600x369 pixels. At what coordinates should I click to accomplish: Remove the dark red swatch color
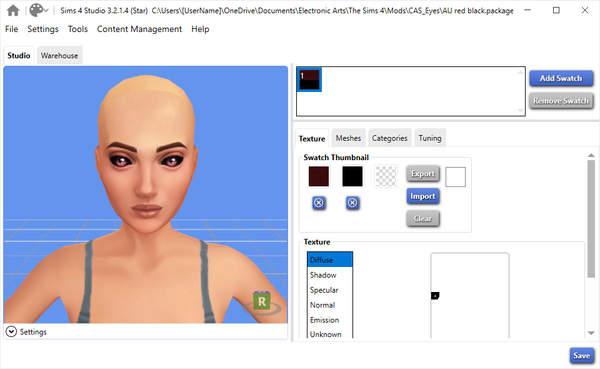tap(319, 202)
